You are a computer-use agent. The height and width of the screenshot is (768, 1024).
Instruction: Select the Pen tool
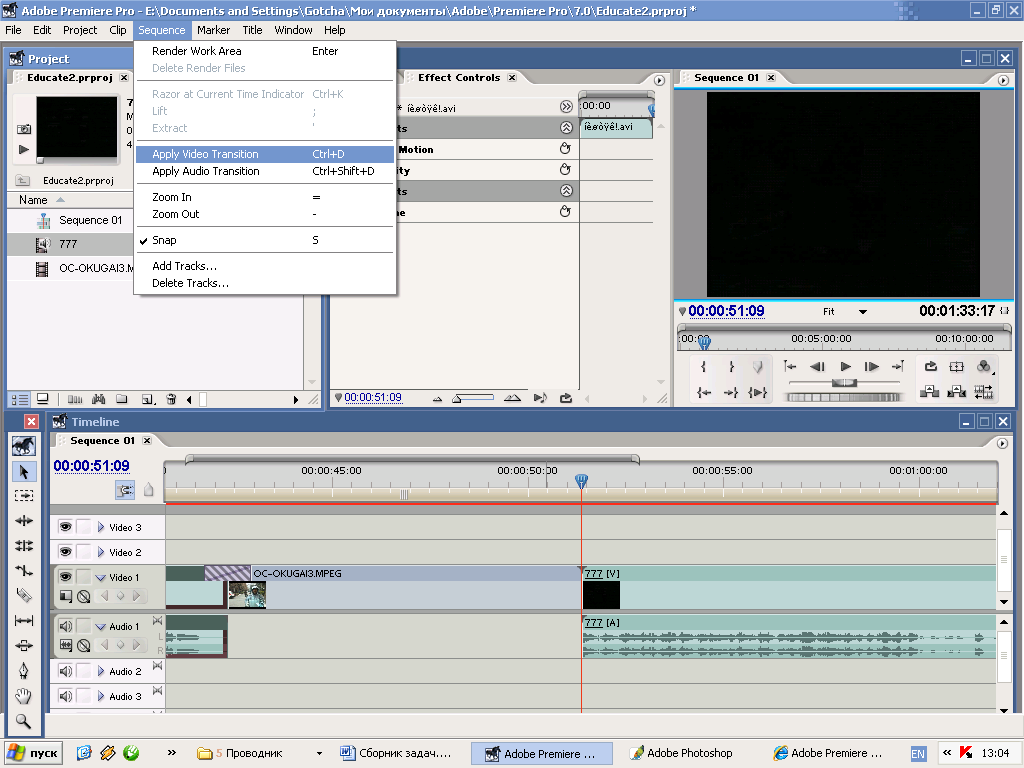pos(24,671)
